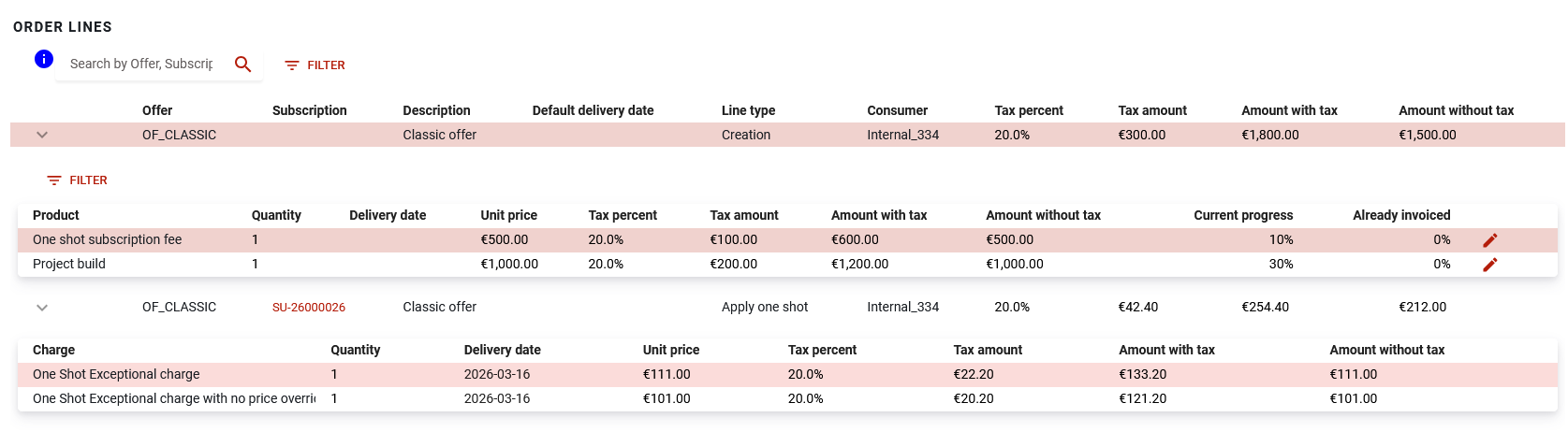Open subscription link SU-26000026

[x=309, y=307]
